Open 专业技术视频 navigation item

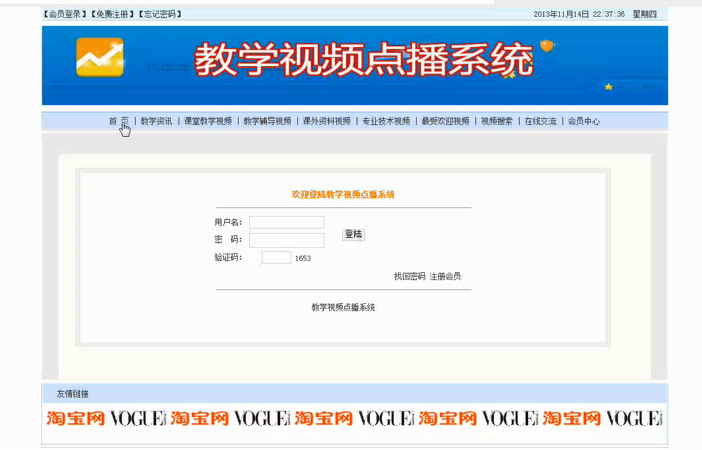(x=386, y=121)
